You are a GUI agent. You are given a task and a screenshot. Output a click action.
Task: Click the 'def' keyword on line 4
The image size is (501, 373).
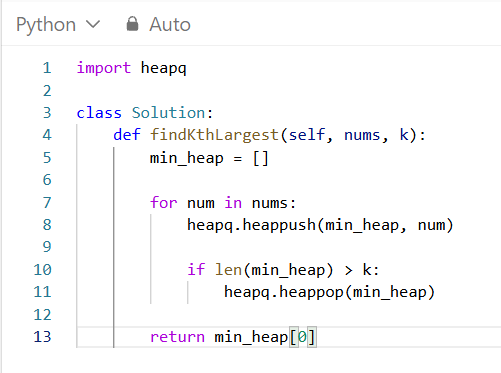(x=127, y=135)
